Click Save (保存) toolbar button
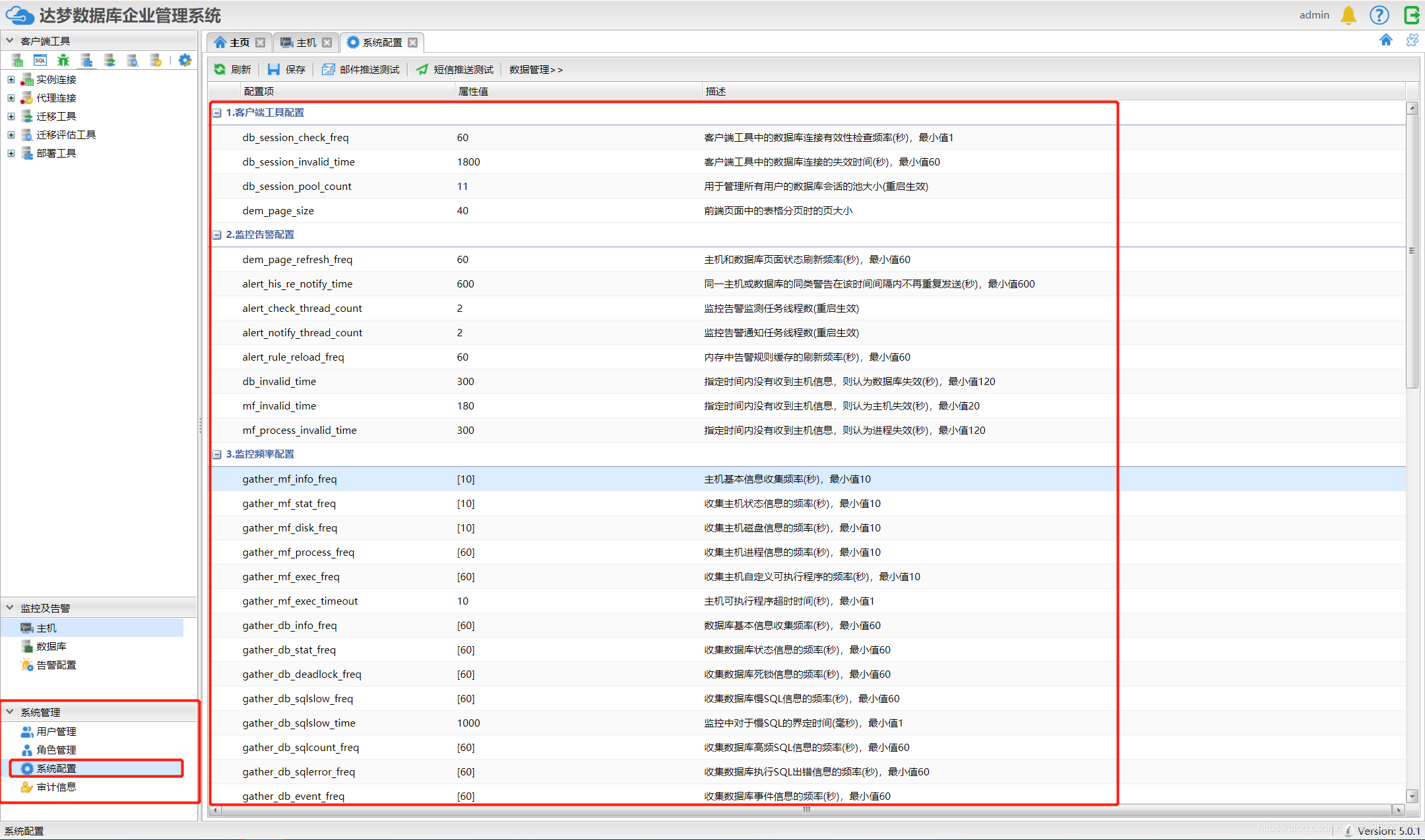Viewport: 1425px width, 840px height. 286,69
